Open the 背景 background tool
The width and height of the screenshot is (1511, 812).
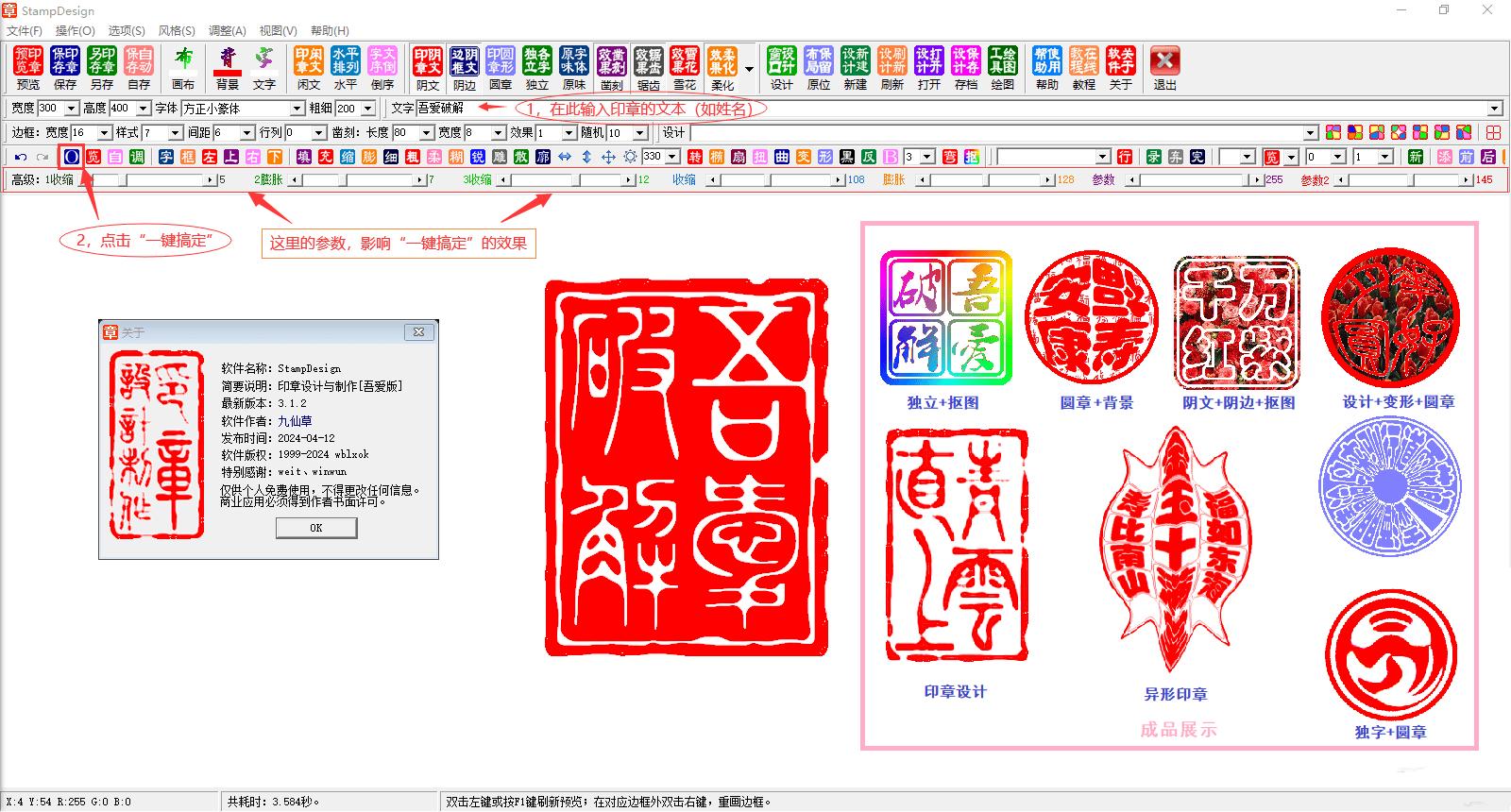point(228,68)
